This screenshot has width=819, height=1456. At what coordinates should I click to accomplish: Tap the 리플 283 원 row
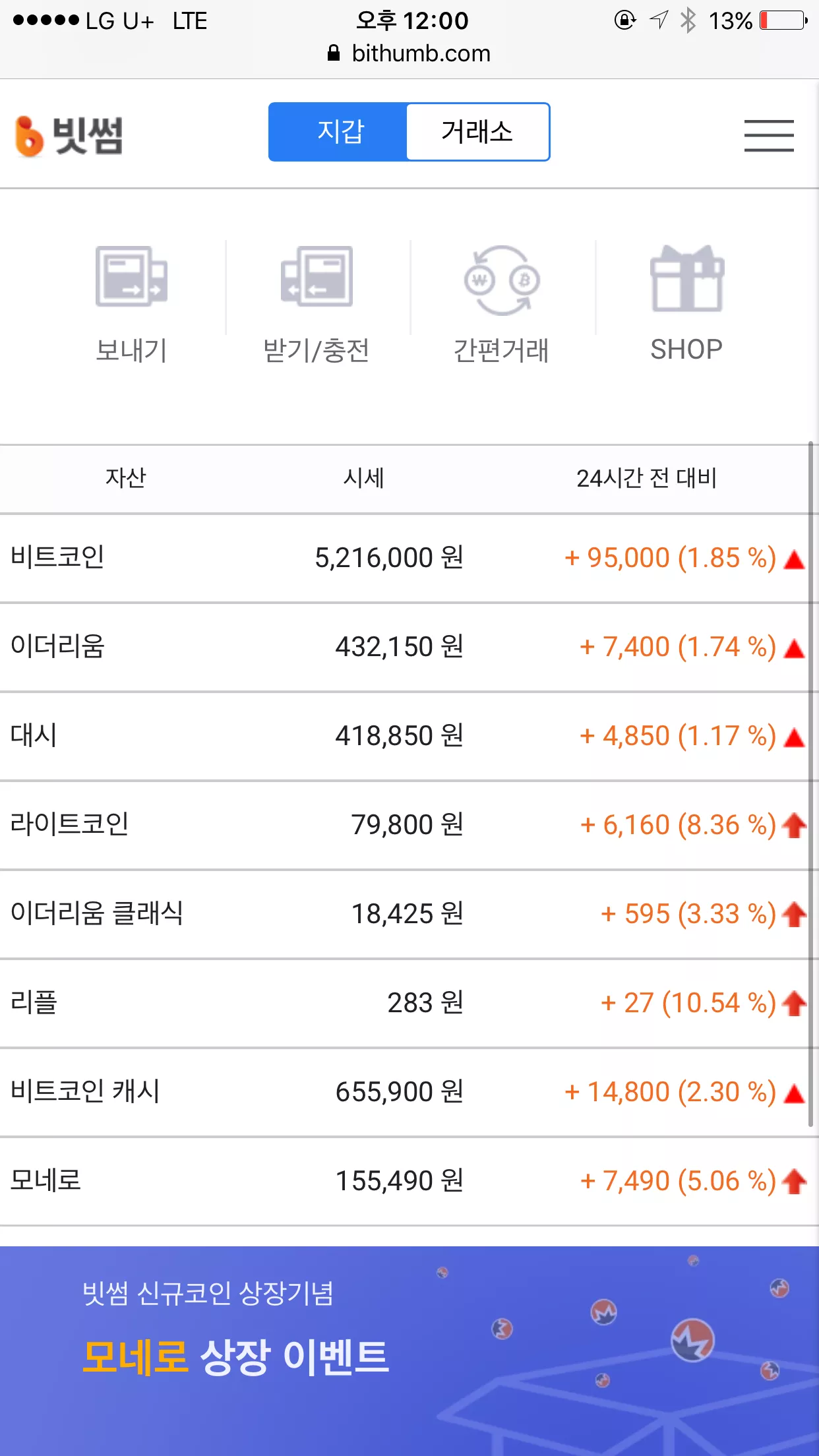click(404, 1003)
